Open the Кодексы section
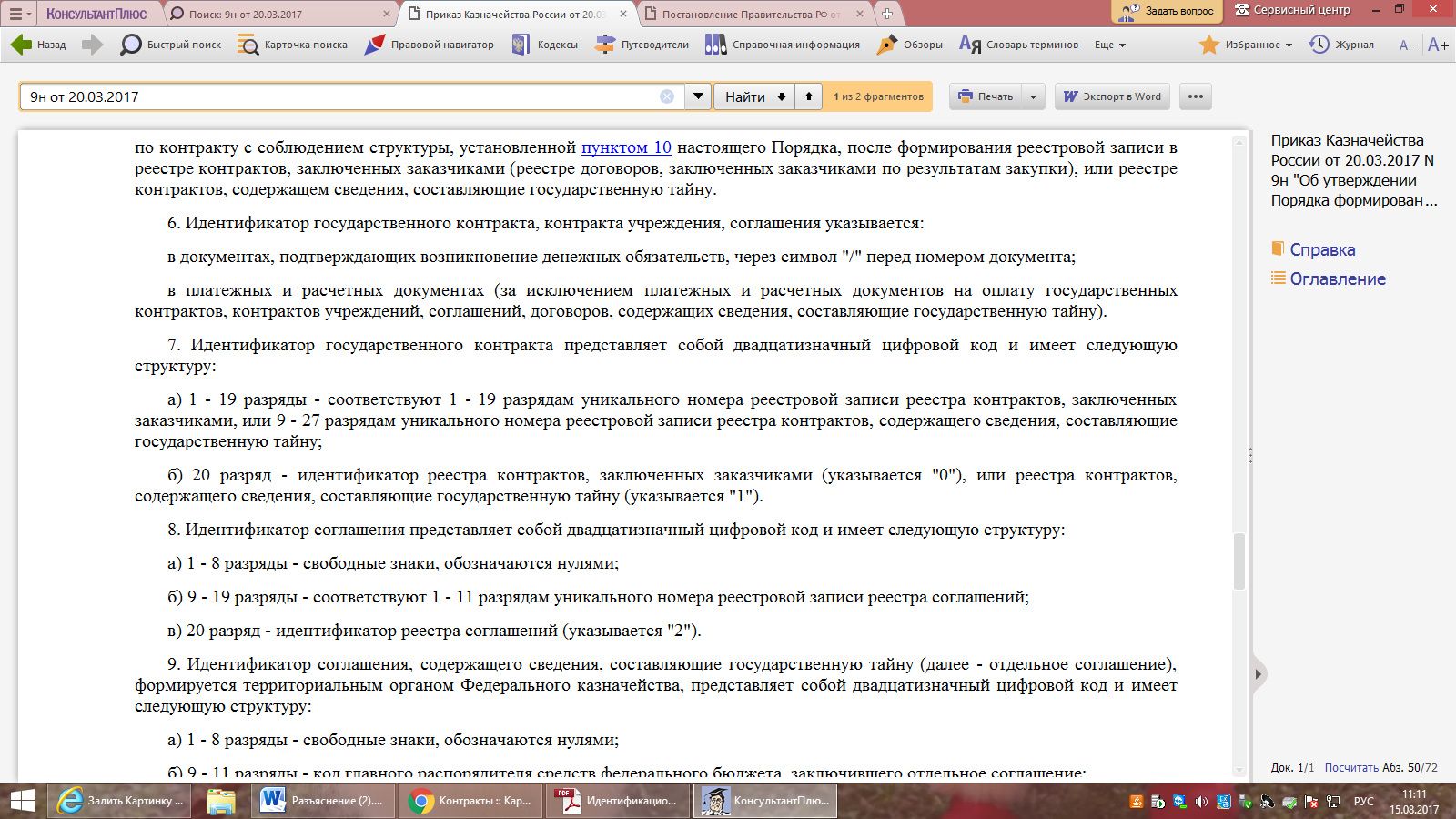Image resolution: width=1456 pixels, height=819 pixels. (x=544, y=45)
